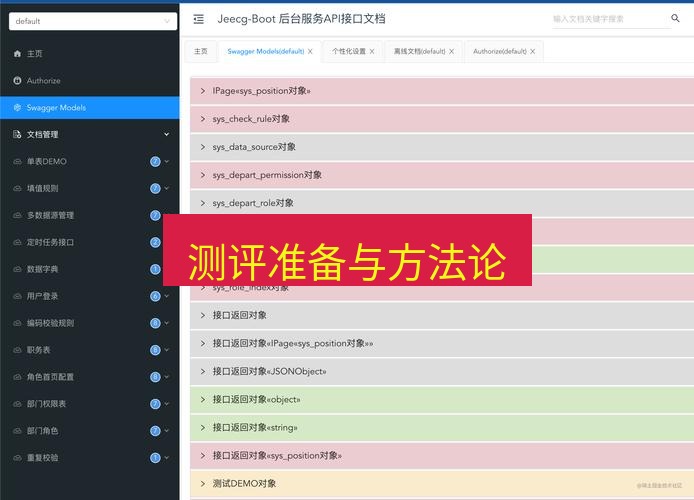694x500 pixels.
Task: Expand the 重复校验 group chevron
Action: click(166, 458)
